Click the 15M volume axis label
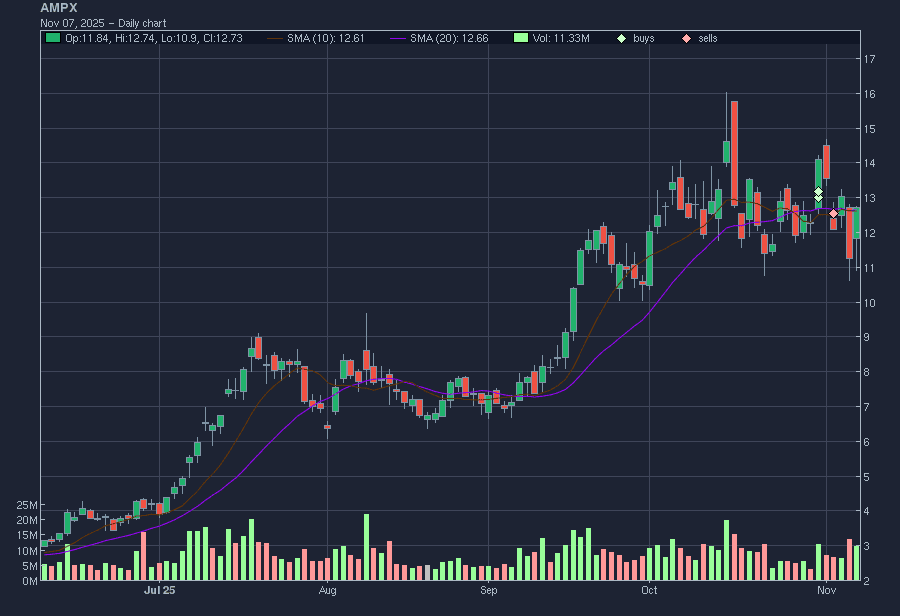The height and width of the screenshot is (616, 900). click(27, 535)
